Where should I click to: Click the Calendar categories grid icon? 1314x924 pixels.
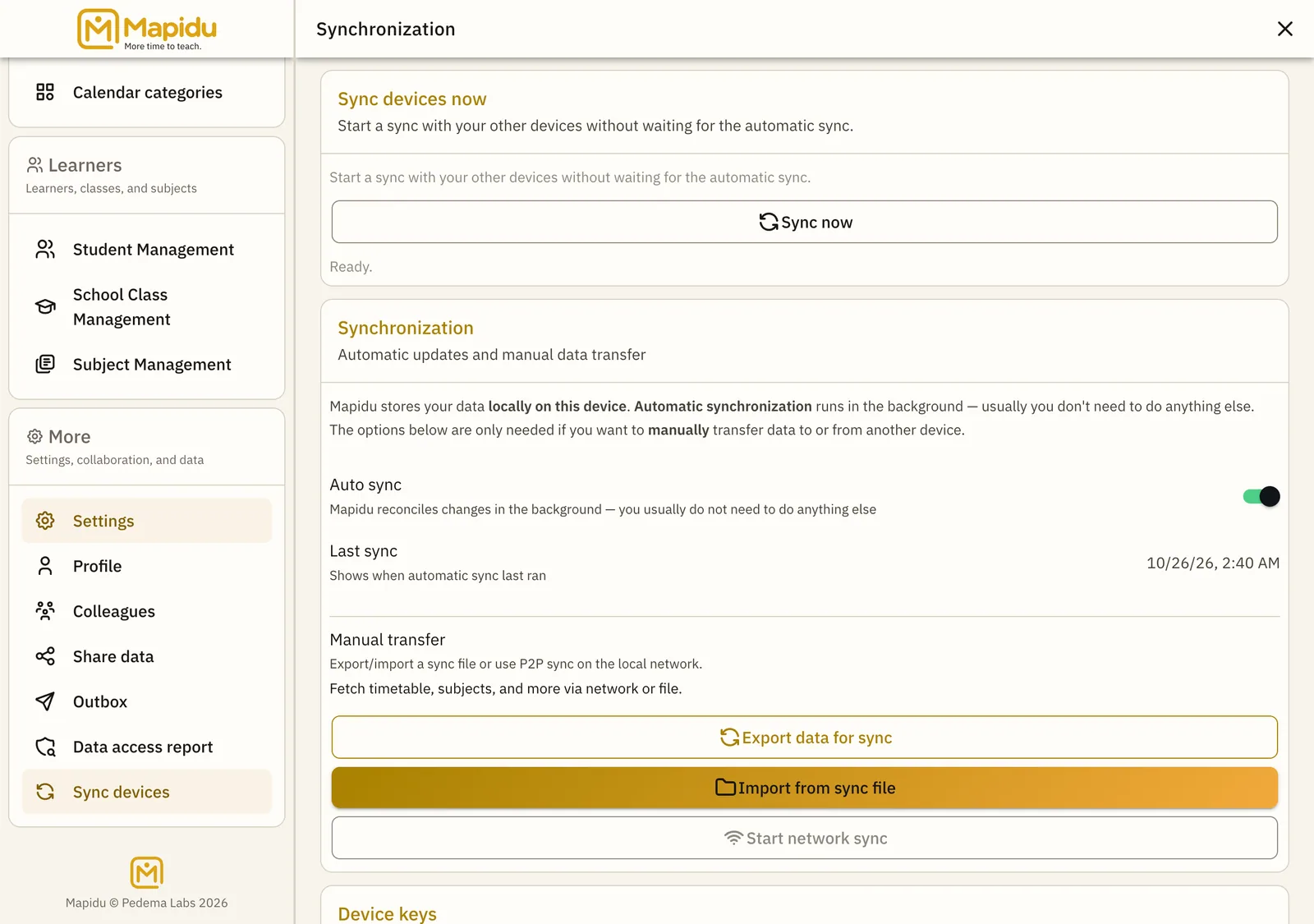point(45,92)
